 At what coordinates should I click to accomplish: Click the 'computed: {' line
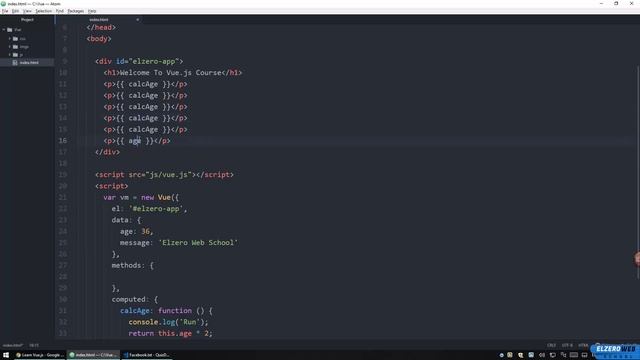(x=135, y=299)
